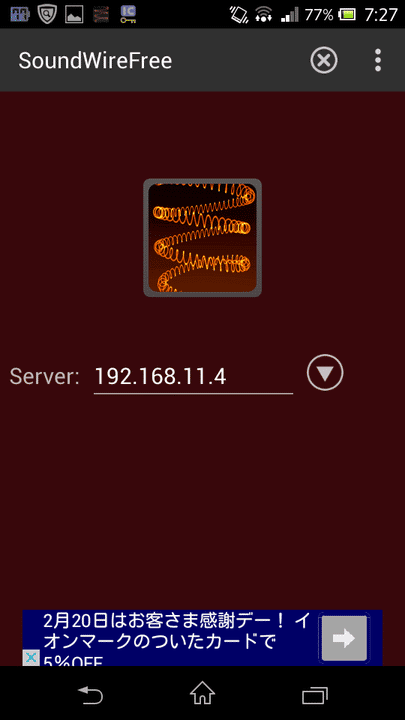Close the ad using its small X
405x720 pixels.
[x=31, y=658]
